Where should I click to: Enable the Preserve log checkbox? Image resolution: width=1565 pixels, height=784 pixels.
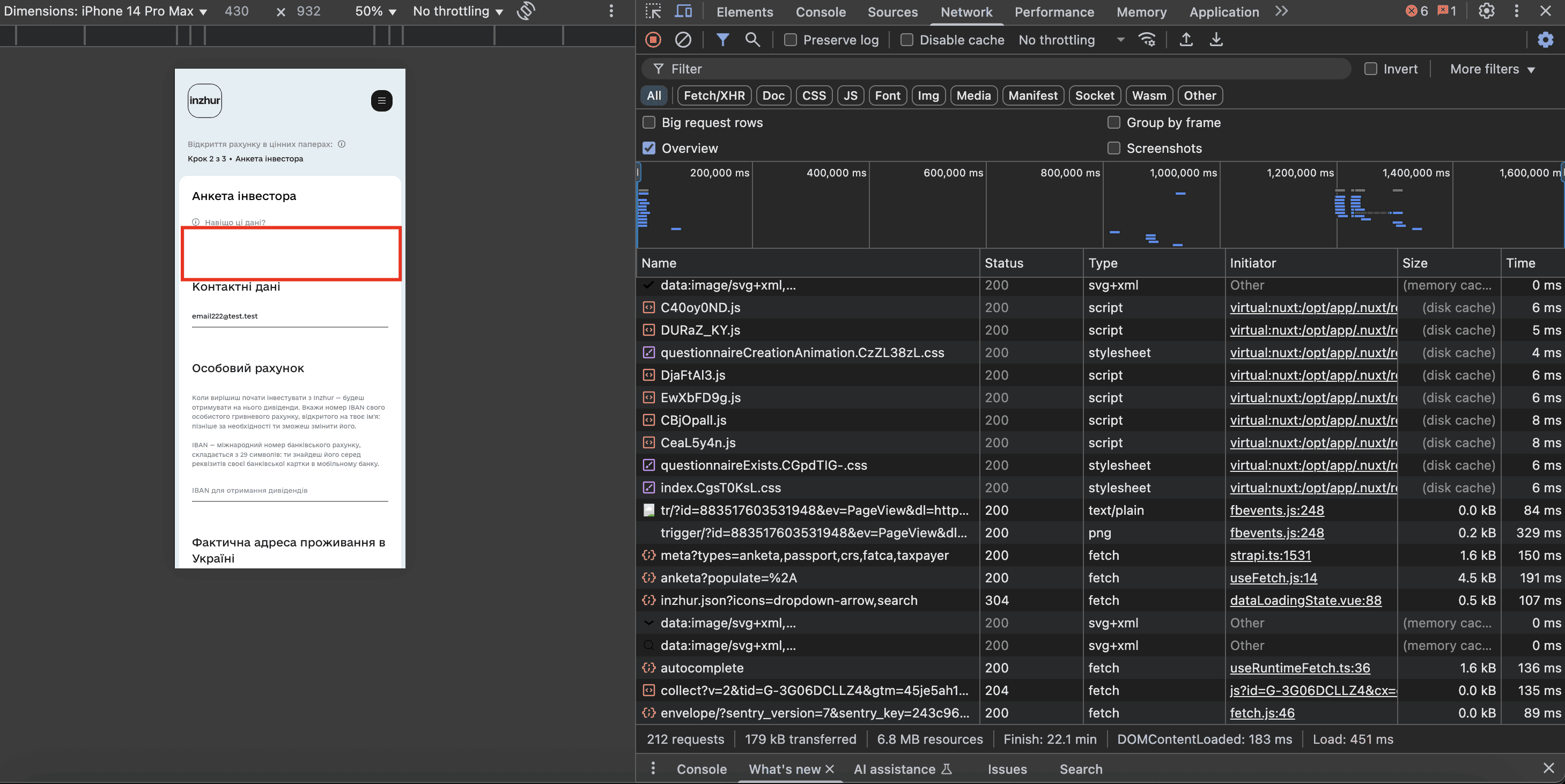coord(791,40)
